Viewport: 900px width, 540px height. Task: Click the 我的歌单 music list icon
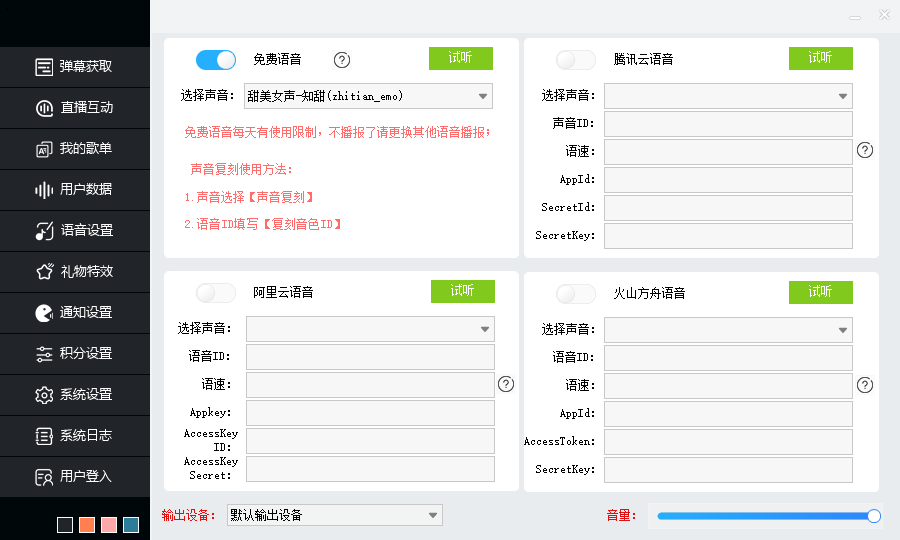pos(44,149)
